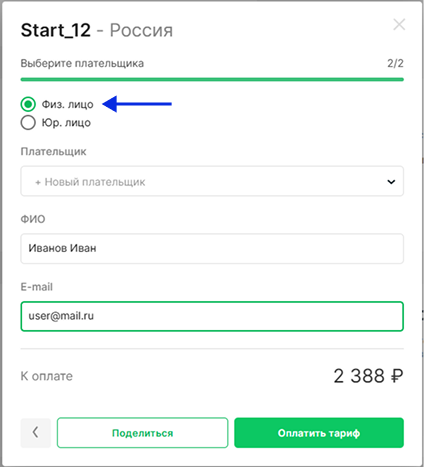Close the Start_12 payment dialog
The image size is (424, 467).
click(x=399, y=25)
